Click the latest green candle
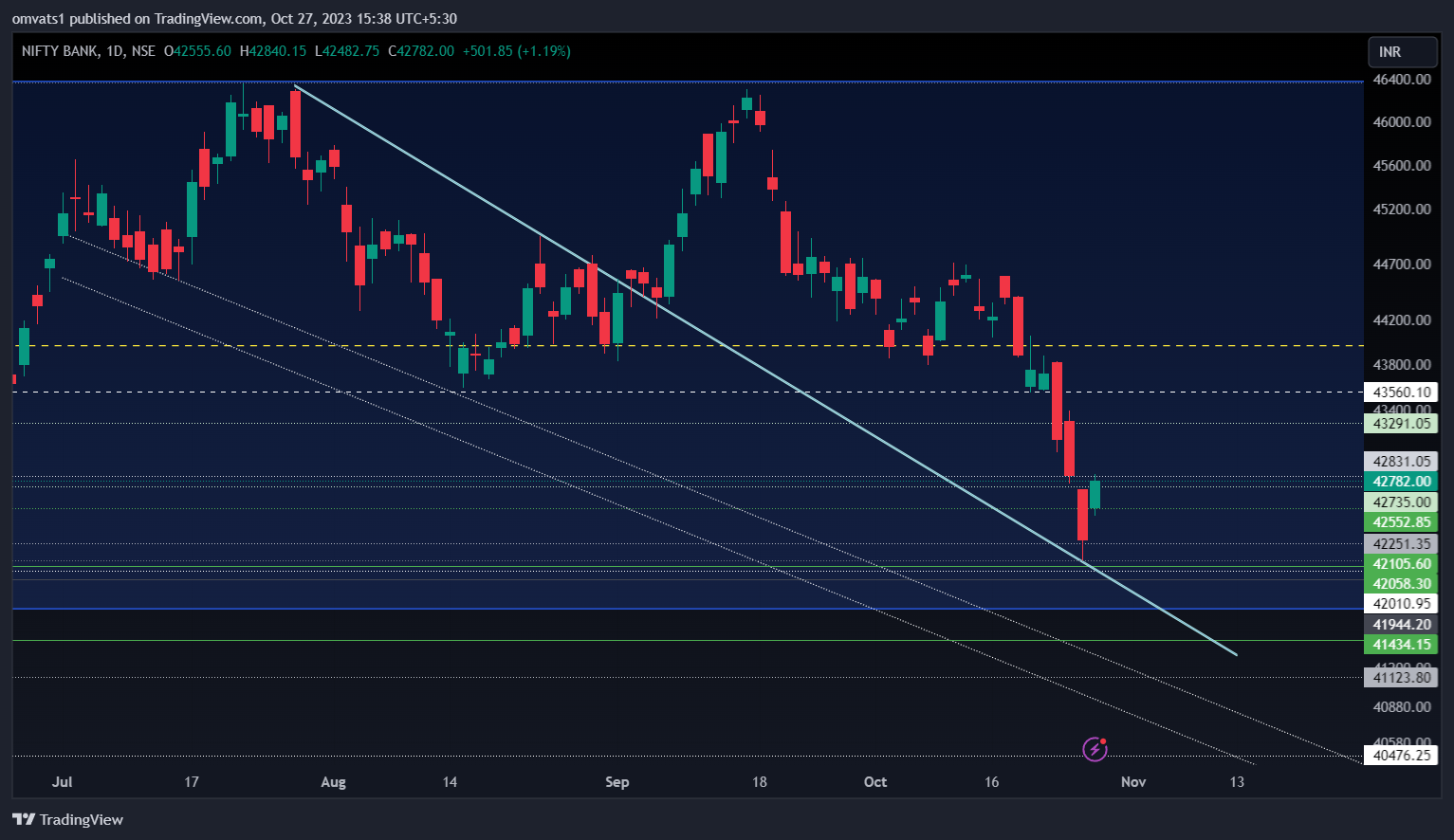This screenshot has height=840, width=1454. point(1095,495)
